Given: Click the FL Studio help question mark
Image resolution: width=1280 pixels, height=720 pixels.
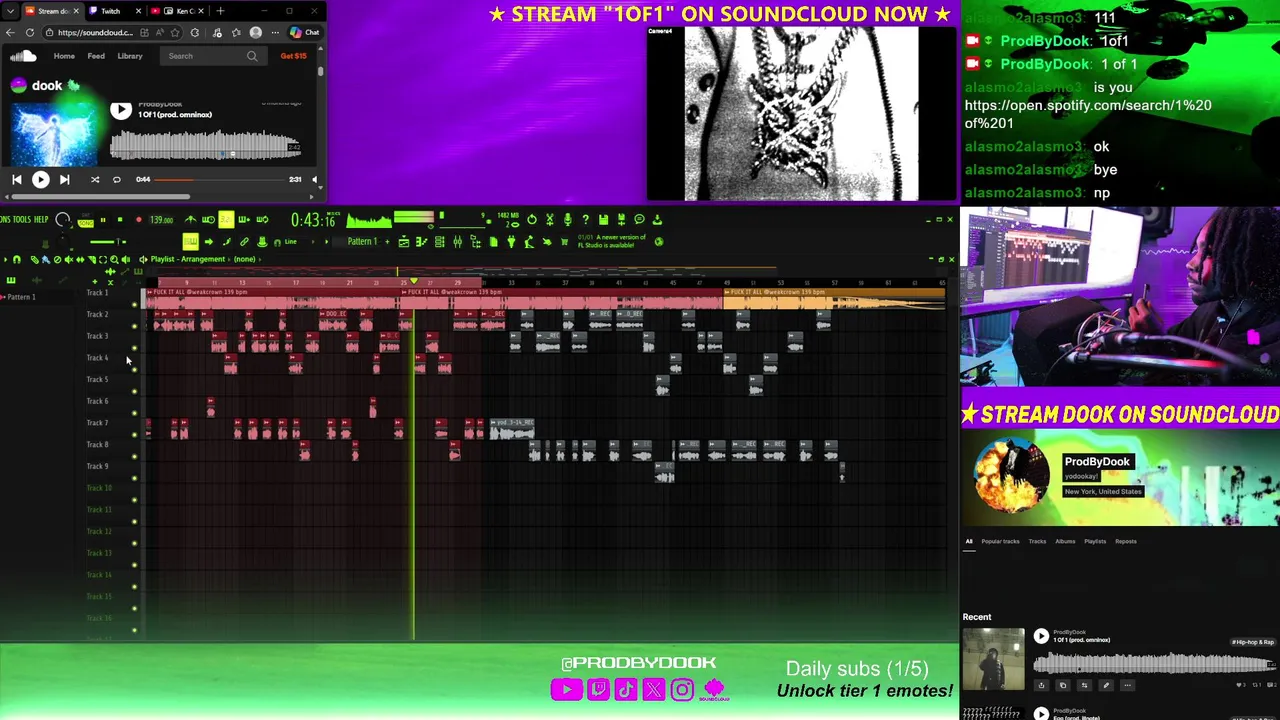Looking at the screenshot, I should [x=585, y=220].
